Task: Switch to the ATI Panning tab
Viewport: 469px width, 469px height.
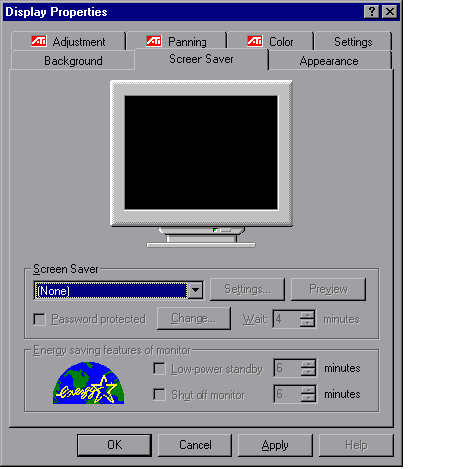Action: 177,41
